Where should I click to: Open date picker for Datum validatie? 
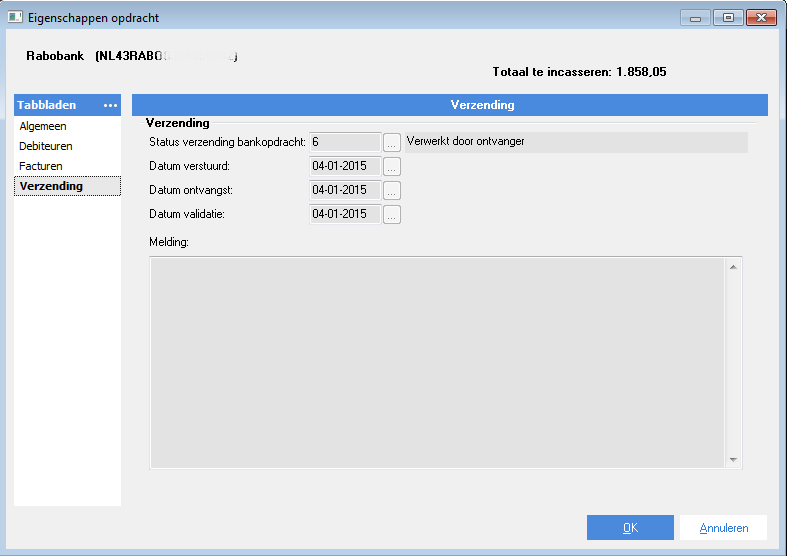point(392,215)
